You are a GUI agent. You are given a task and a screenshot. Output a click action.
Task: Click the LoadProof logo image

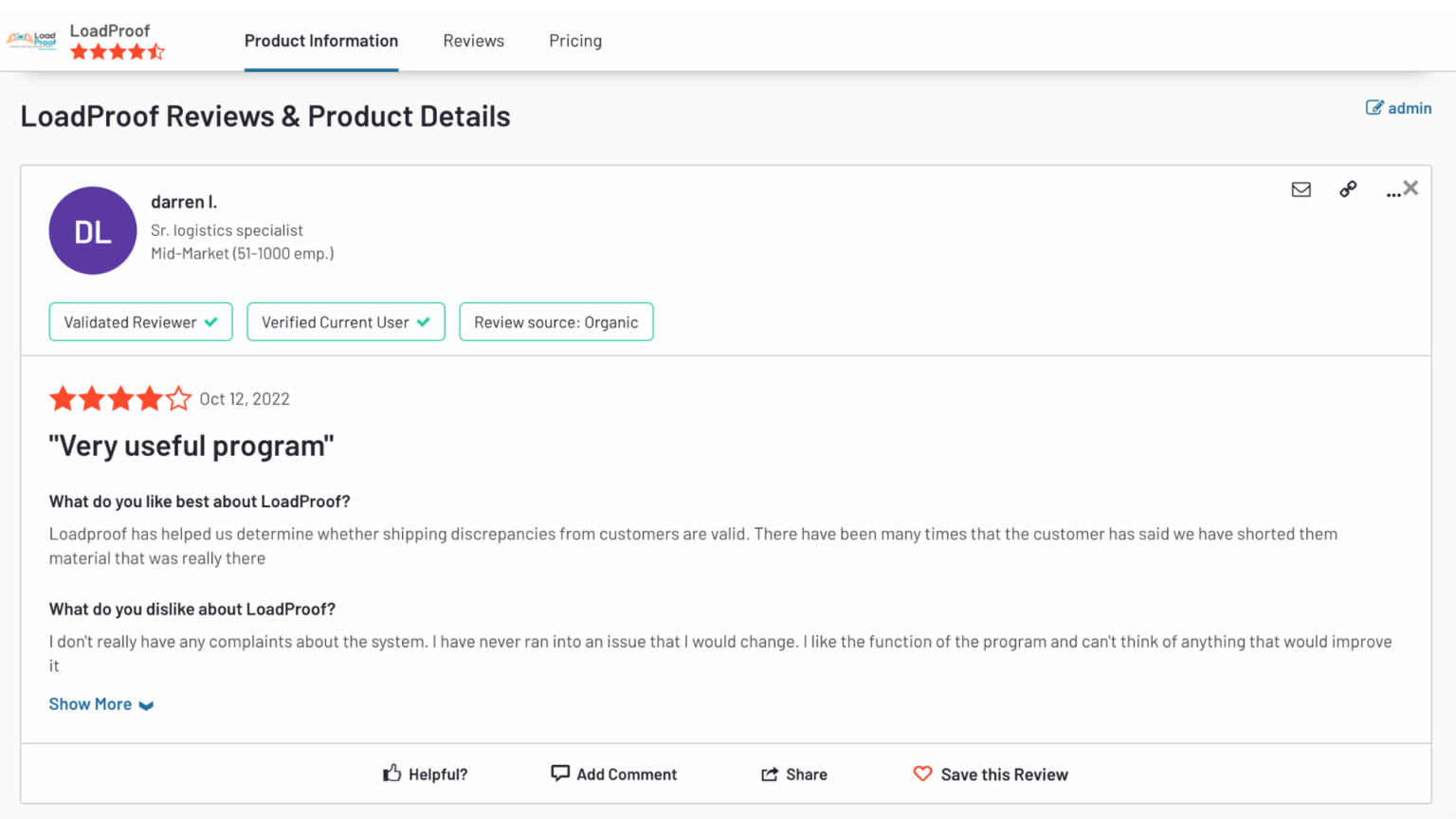(31, 40)
